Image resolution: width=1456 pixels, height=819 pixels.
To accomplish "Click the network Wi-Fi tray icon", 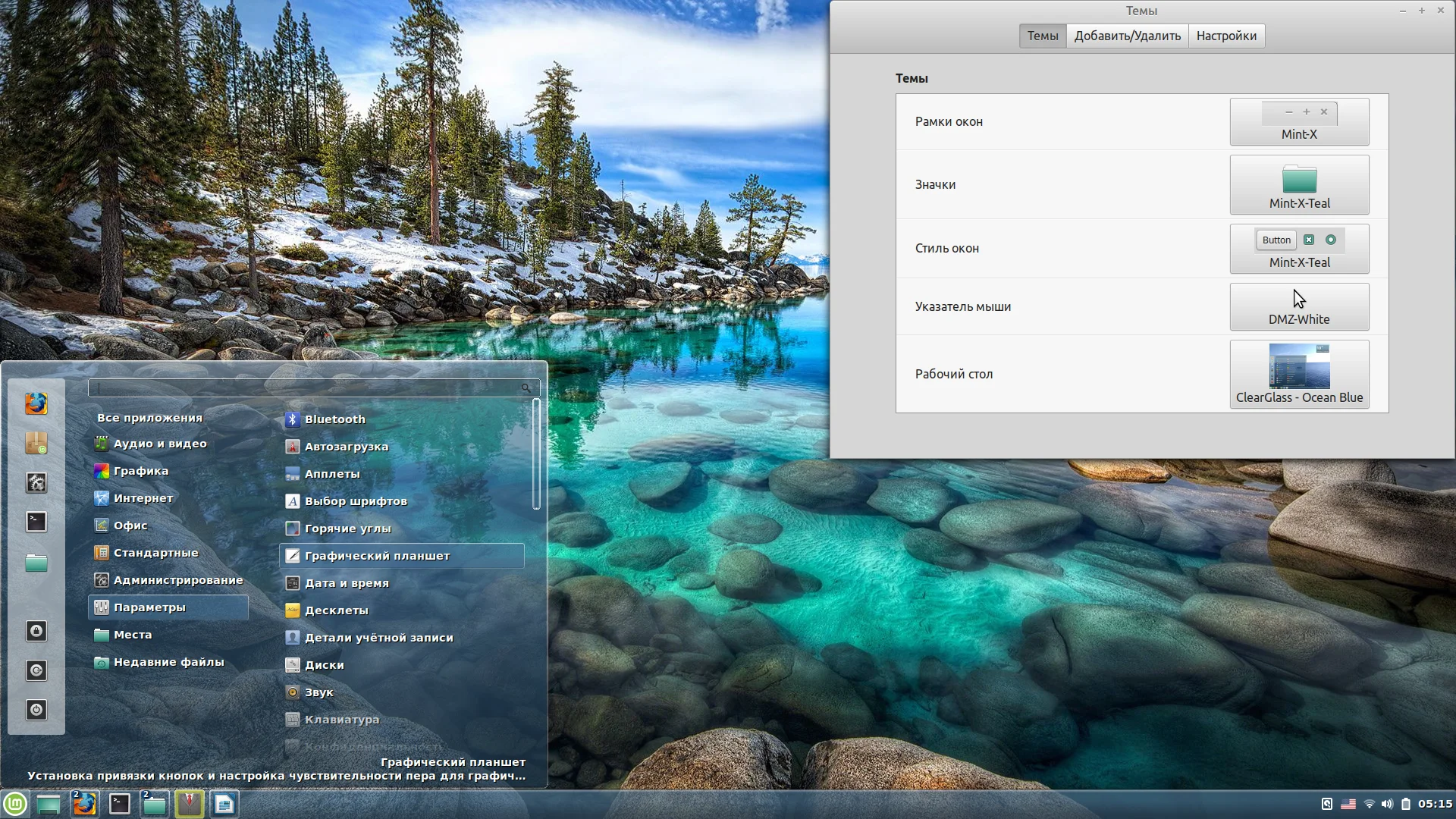I will point(1369,804).
